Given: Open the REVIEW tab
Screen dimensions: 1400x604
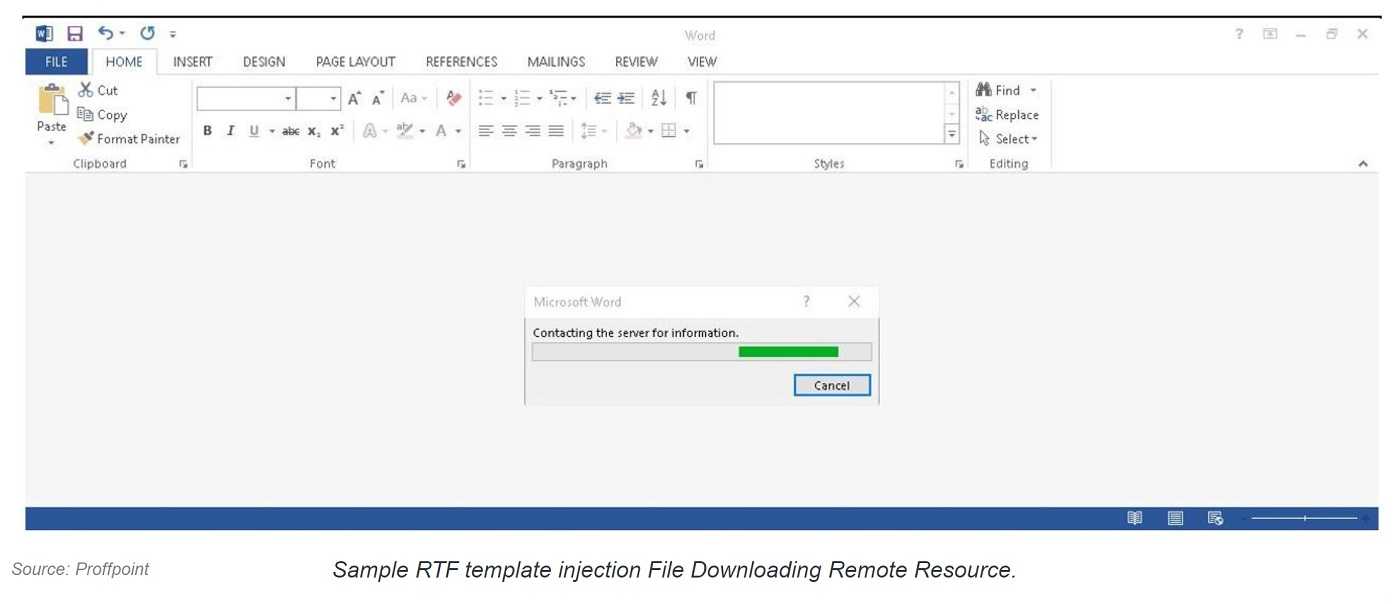Looking at the screenshot, I should (x=636, y=62).
